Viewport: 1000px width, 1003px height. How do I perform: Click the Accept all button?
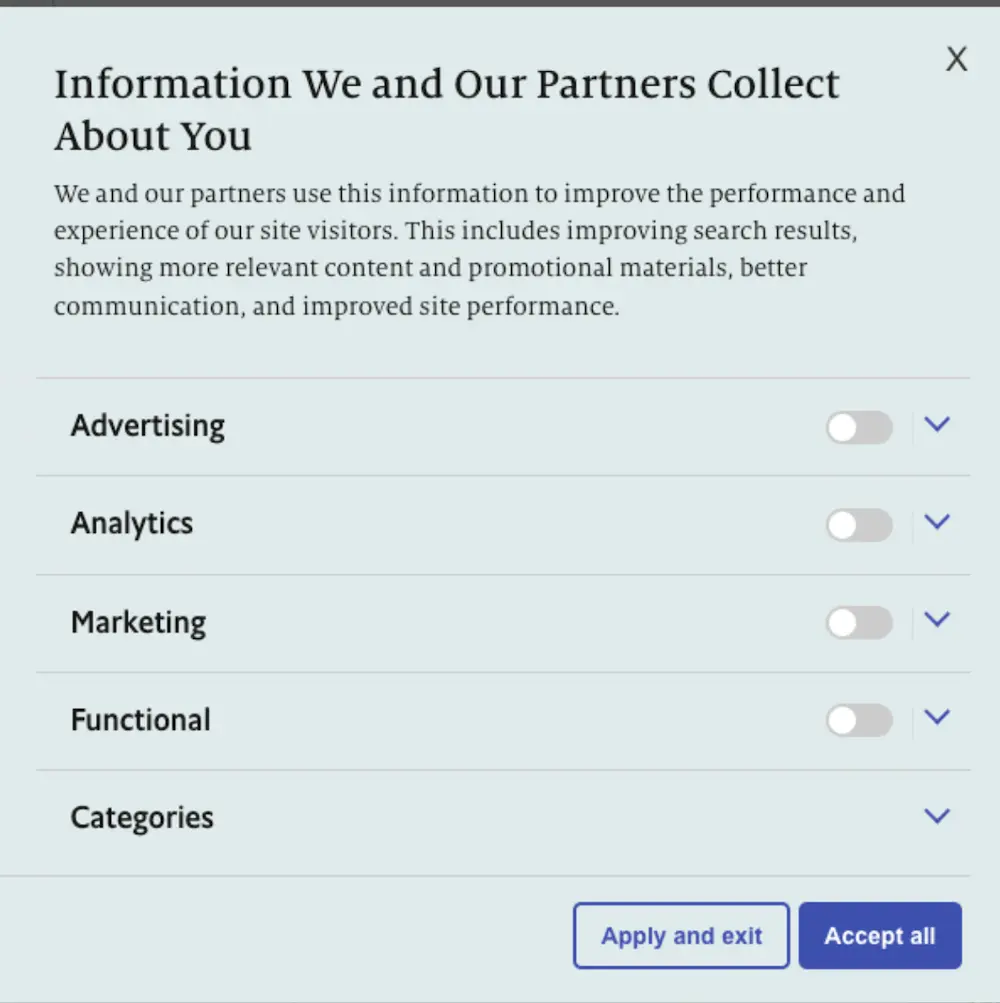point(880,936)
